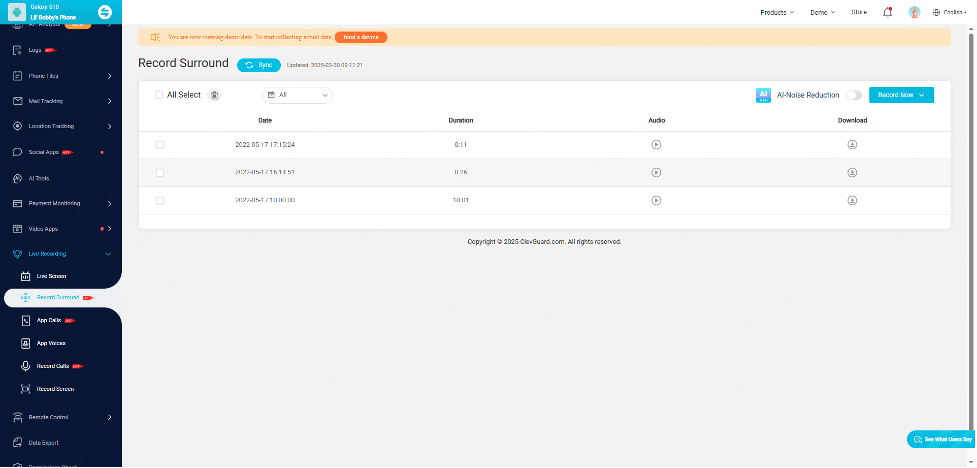Download the 0:26 duration recording
The width and height of the screenshot is (977, 468).
coord(852,172)
